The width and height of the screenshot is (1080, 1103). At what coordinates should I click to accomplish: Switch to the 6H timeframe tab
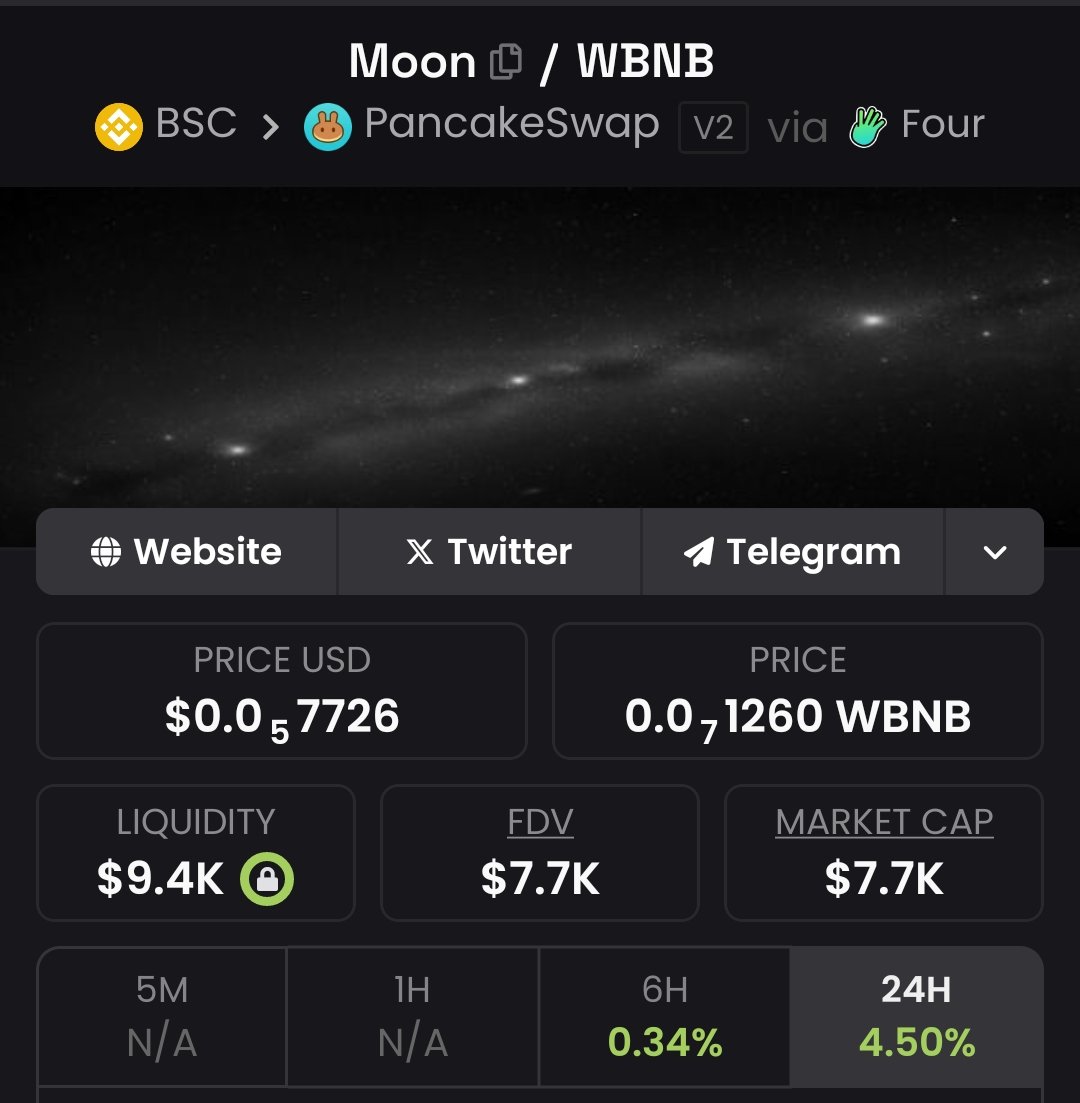[x=665, y=1016]
